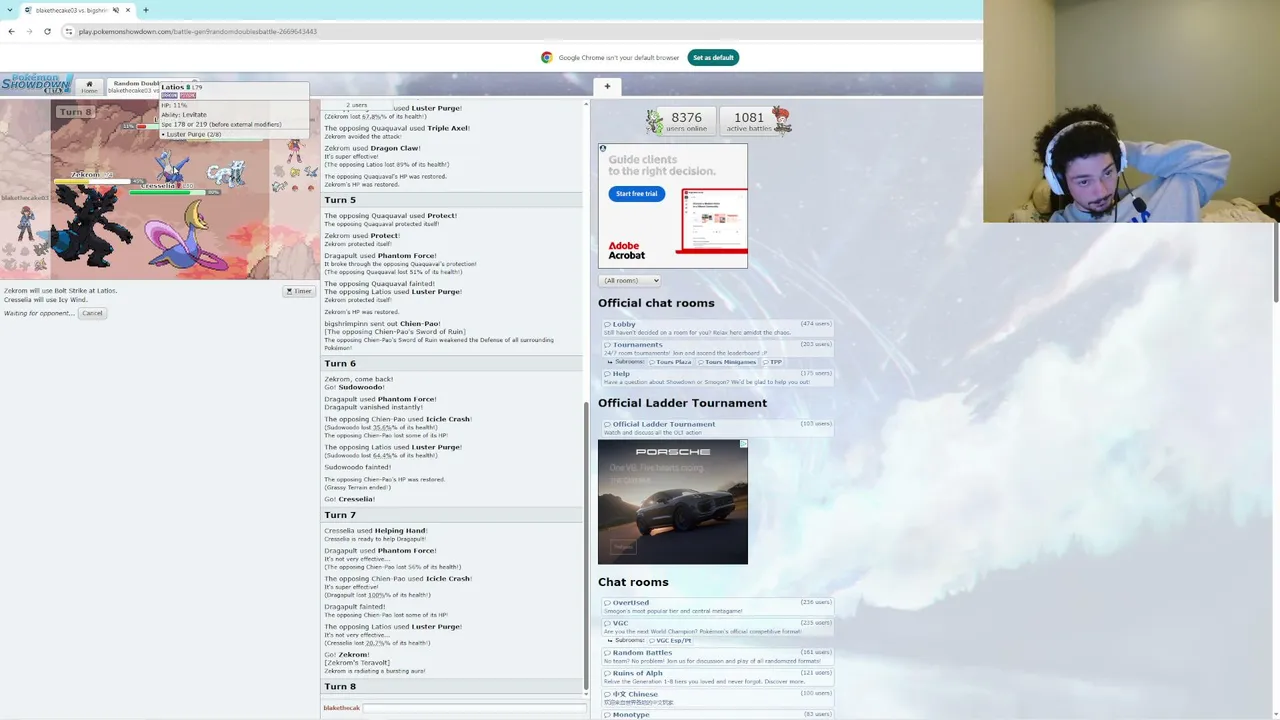Image resolution: width=1280 pixels, height=720 pixels.
Task: Click the battle log scrollbar
Action: click(x=586, y=545)
